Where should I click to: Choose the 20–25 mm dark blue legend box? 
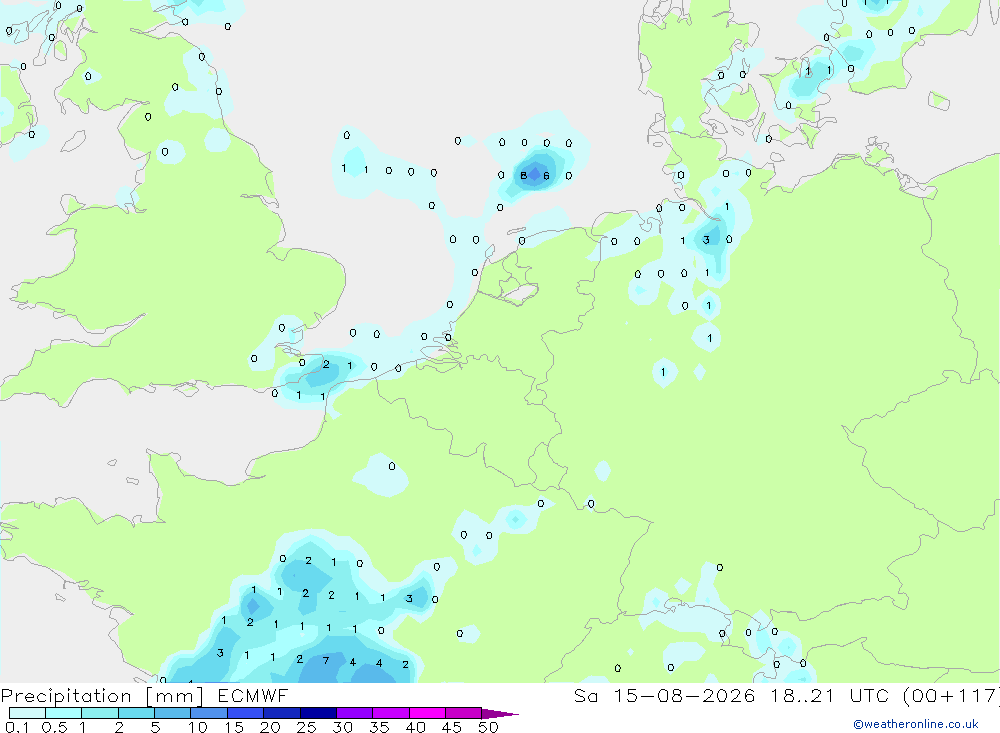[x=282, y=713]
